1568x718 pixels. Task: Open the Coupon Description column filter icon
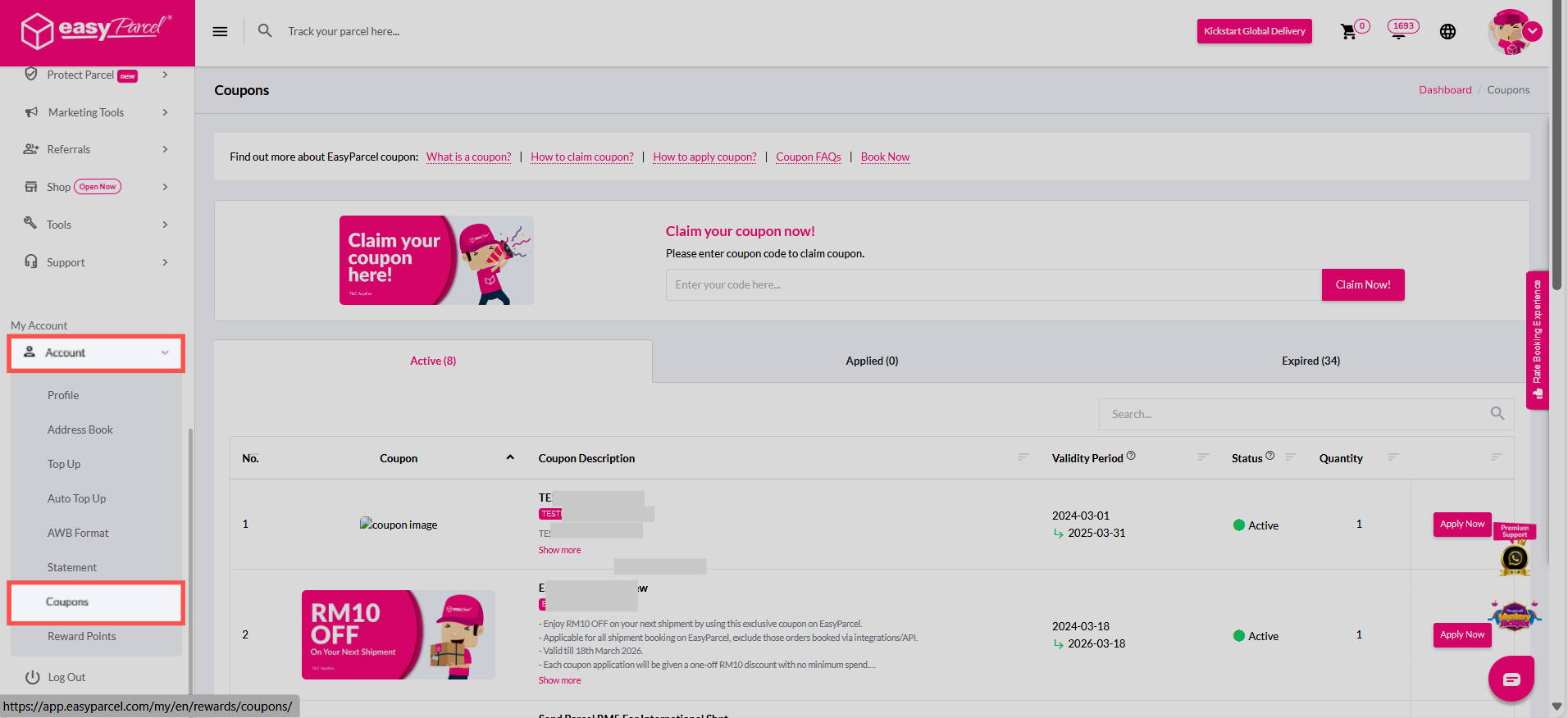point(1023,457)
